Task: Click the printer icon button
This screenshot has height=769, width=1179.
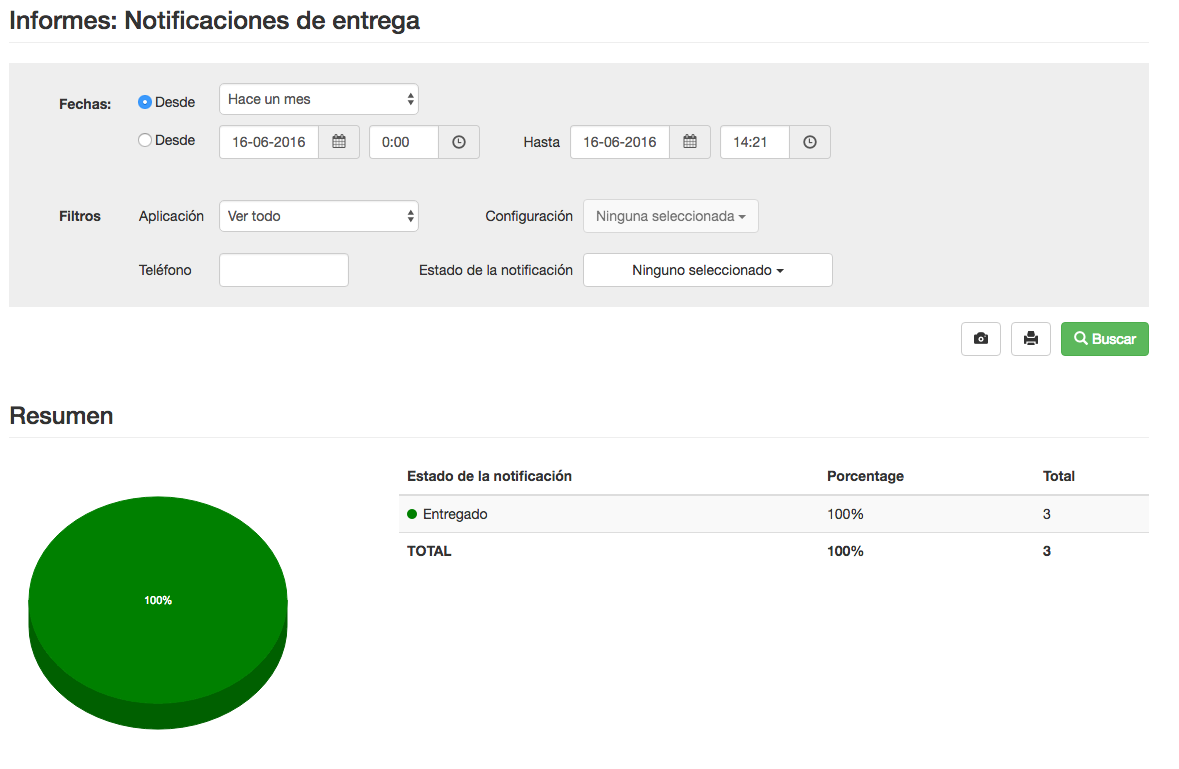Action: (1031, 339)
